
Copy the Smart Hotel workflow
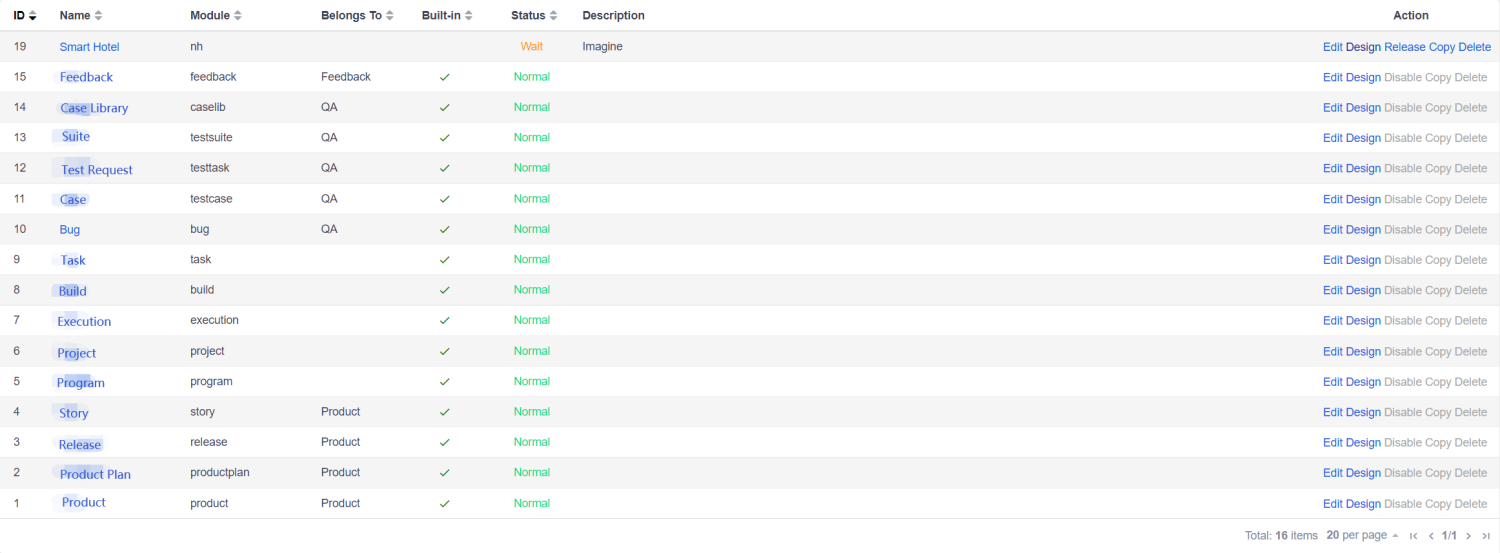coord(1441,47)
